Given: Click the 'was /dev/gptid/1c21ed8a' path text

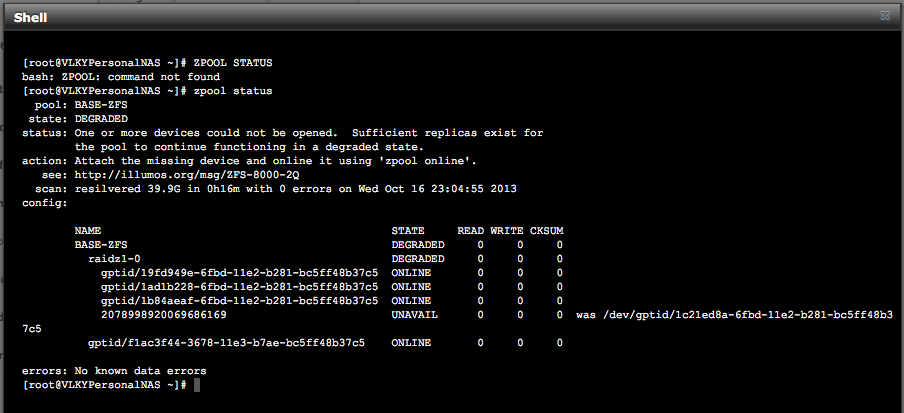Looking at the screenshot, I should click(x=734, y=315).
